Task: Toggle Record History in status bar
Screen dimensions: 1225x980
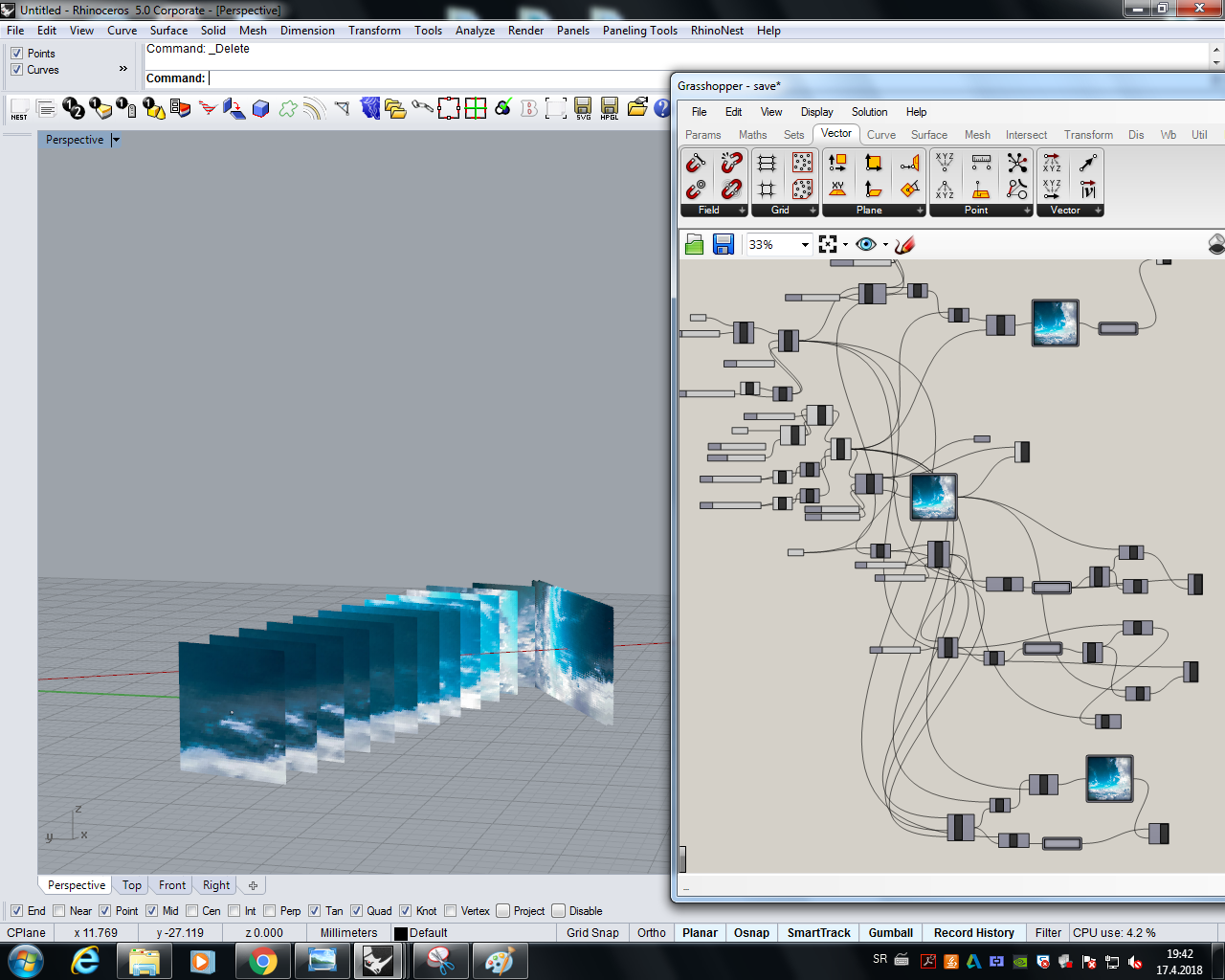Action: [973, 933]
